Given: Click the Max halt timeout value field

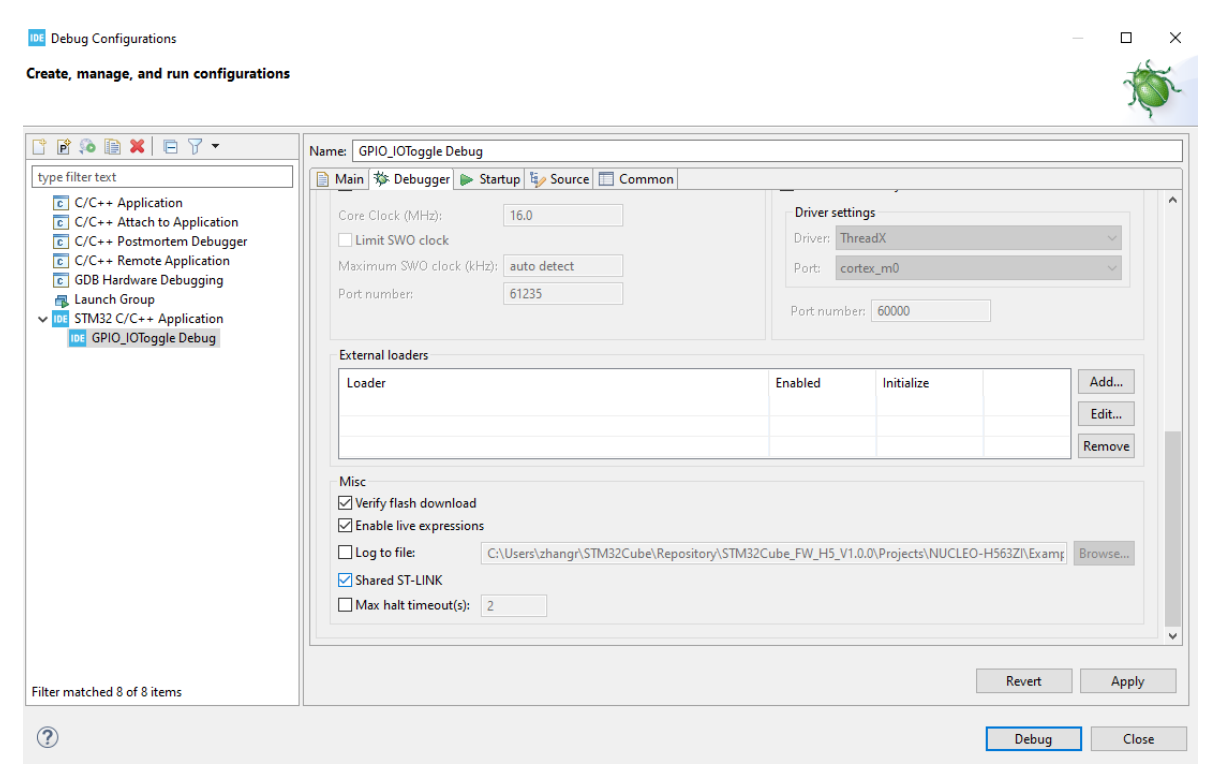Looking at the screenshot, I should click(x=514, y=605).
